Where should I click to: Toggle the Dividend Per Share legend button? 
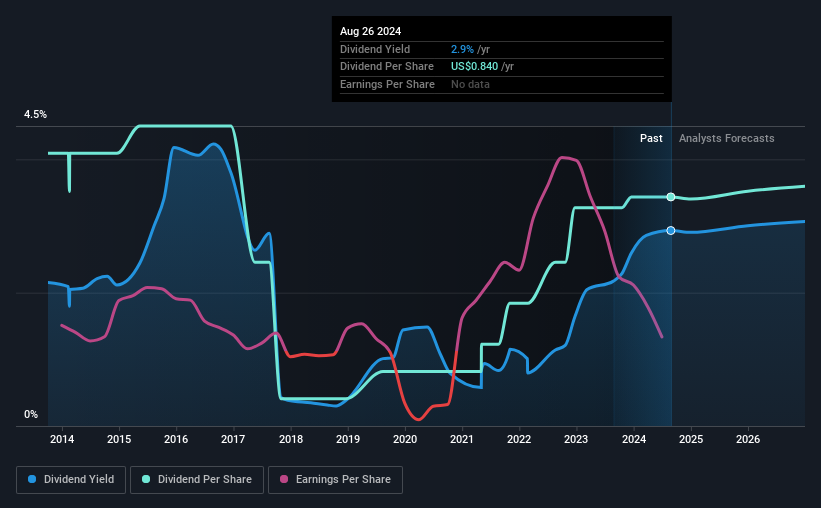coord(197,480)
